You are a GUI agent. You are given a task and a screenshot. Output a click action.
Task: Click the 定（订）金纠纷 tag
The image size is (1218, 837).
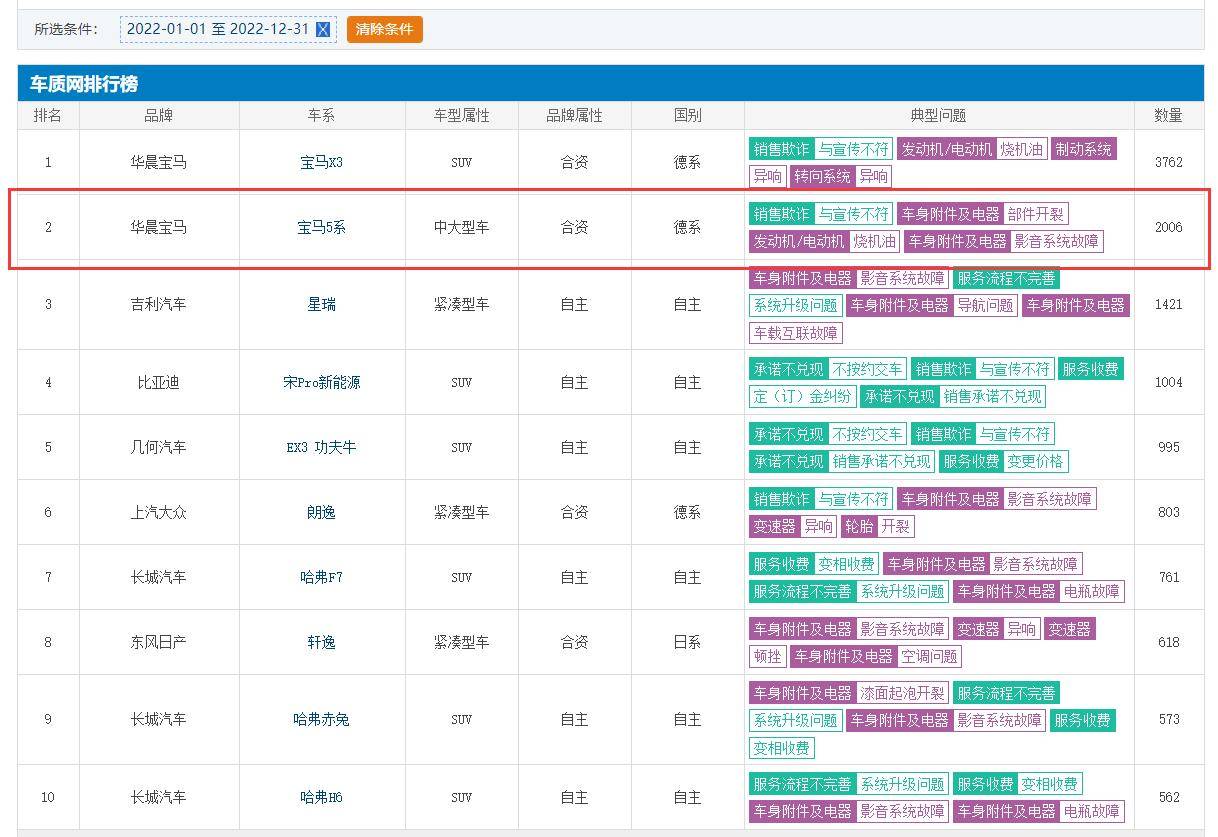[803, 396]
